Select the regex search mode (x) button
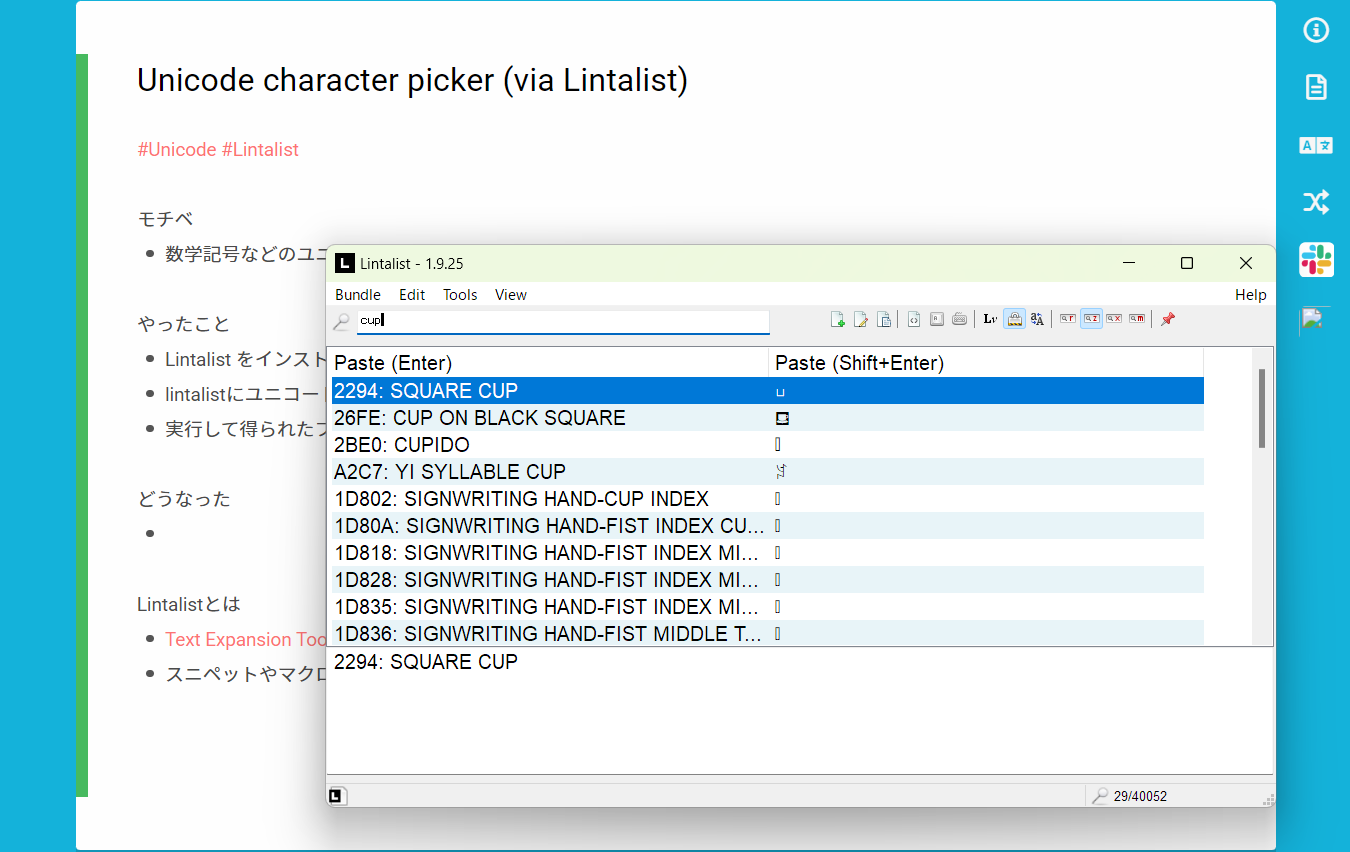 (1114, 319)
